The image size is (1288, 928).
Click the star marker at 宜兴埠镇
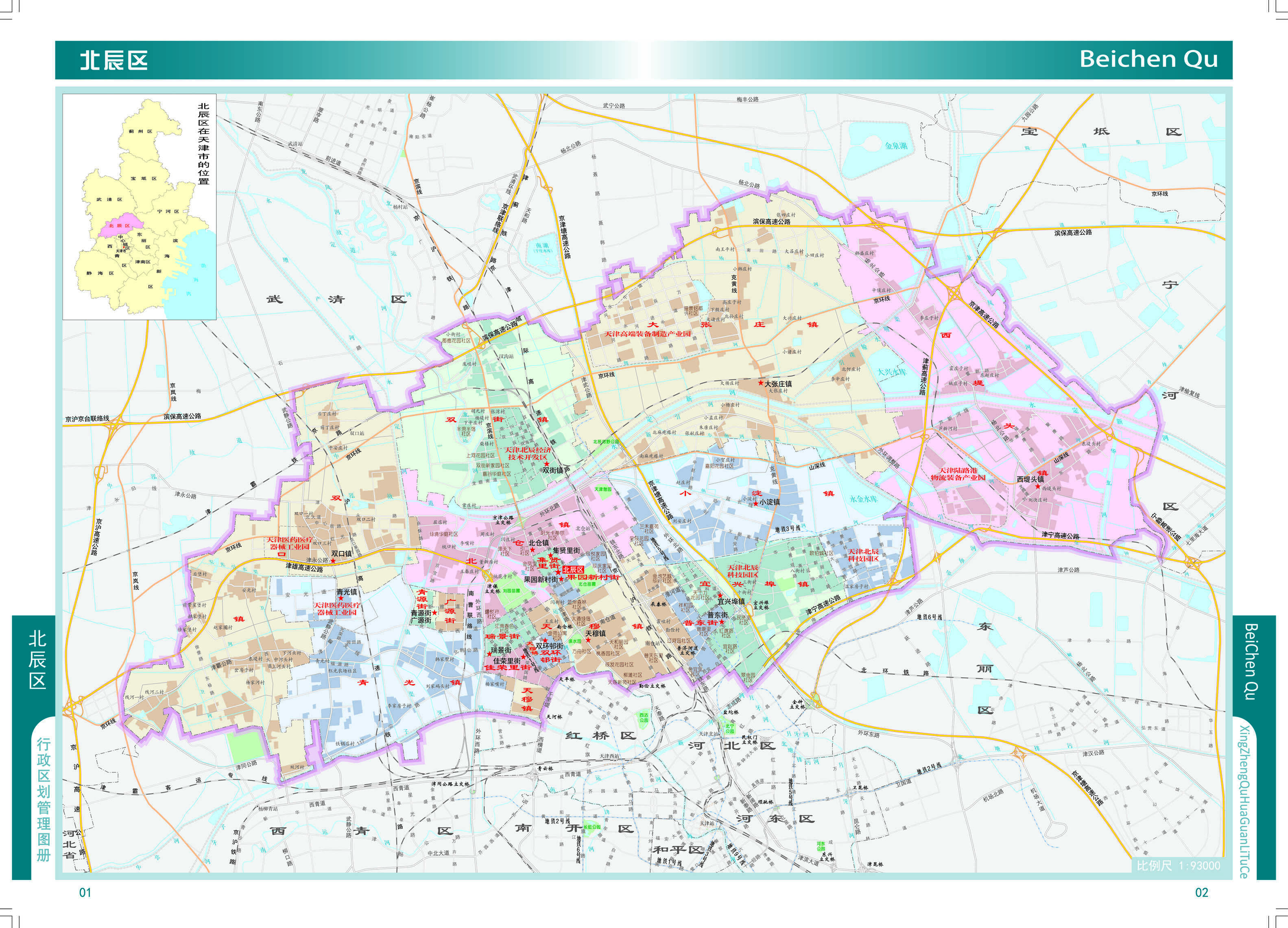pyautogui.click(x=720, y=595)
